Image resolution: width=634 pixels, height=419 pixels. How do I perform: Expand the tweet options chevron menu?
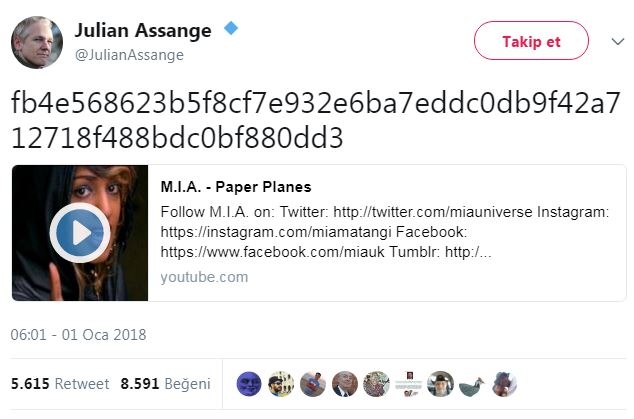pyautogui.click(x=617, y=41)
